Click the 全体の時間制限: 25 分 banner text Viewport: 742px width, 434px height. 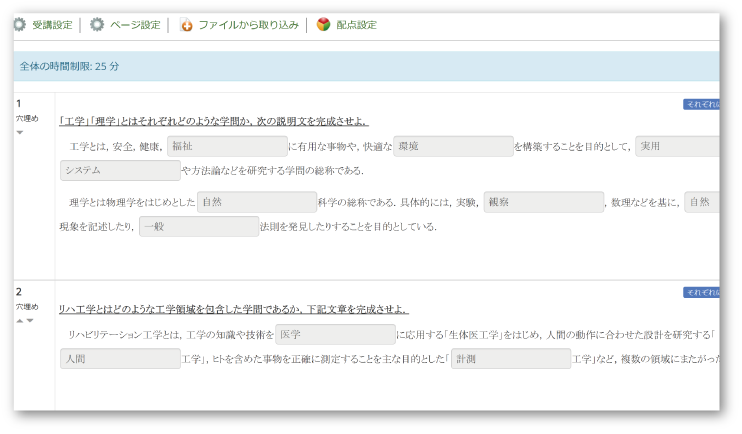(69, 66)
